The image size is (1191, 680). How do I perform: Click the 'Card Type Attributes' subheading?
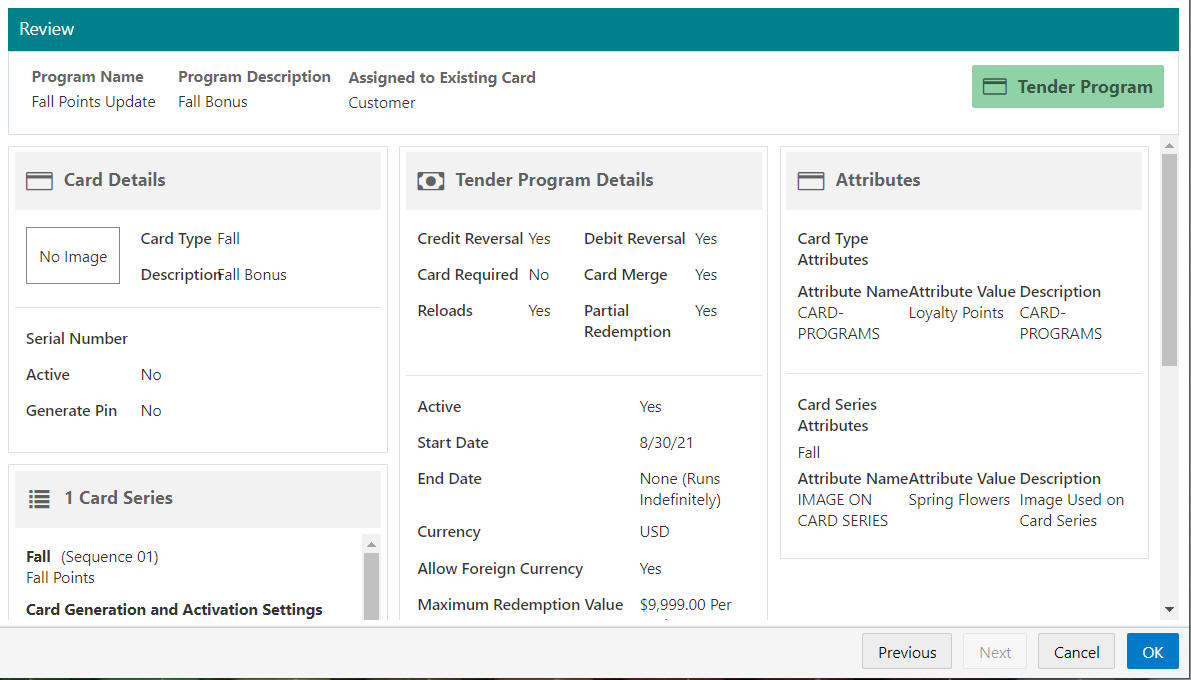coord(833,249)
